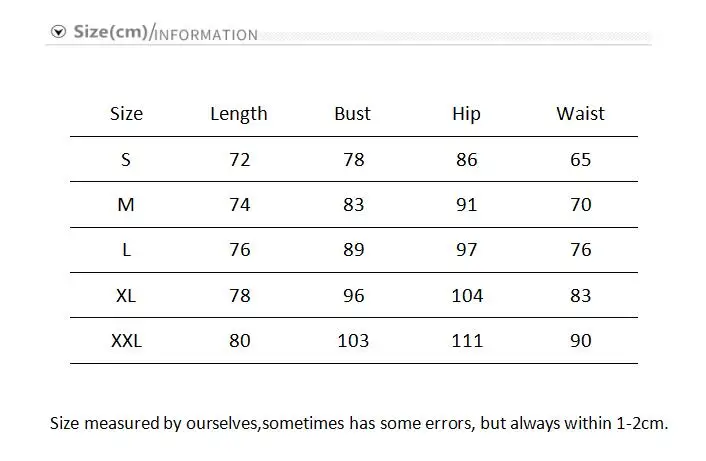This screenshot has width=706, height=461.
Task: Click the Hip value 97 for size L
Action: point(466,250)
